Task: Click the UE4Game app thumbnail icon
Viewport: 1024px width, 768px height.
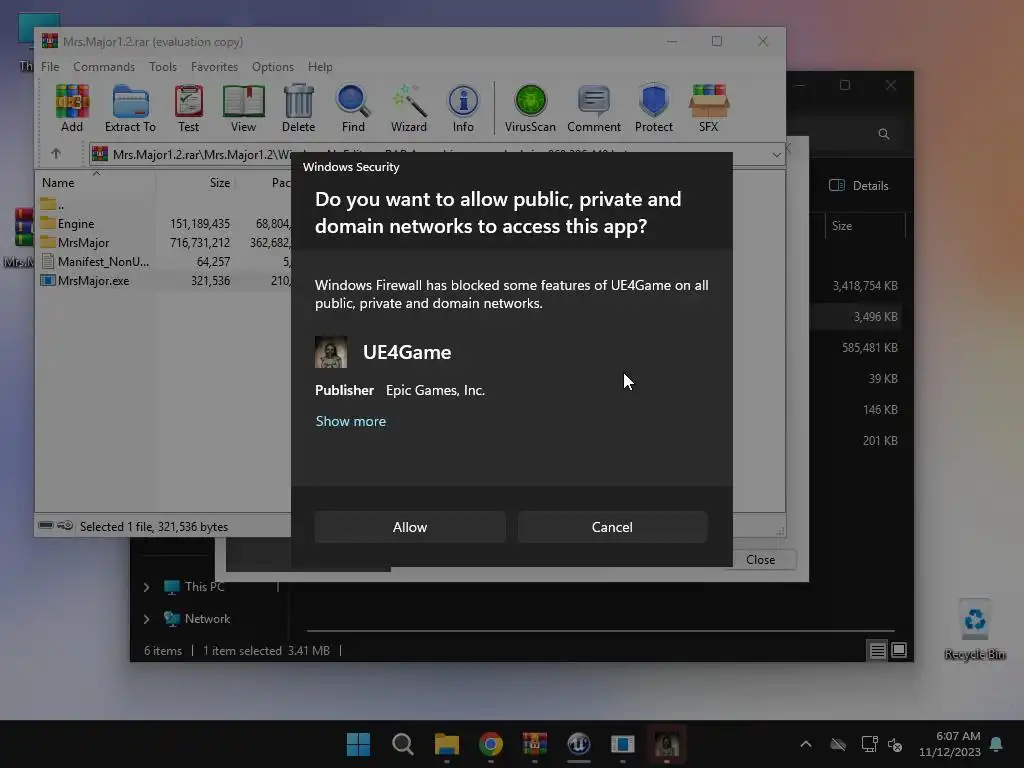Action: pyautogui.click(x=331, y=352)
